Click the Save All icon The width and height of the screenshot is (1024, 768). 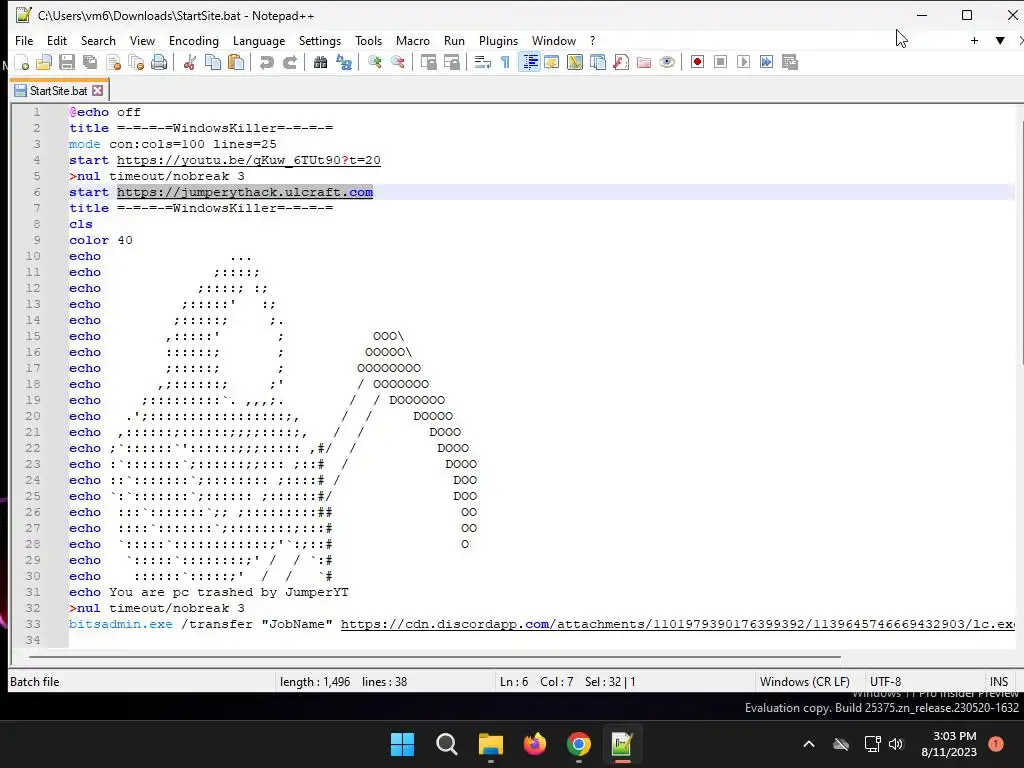89,63
